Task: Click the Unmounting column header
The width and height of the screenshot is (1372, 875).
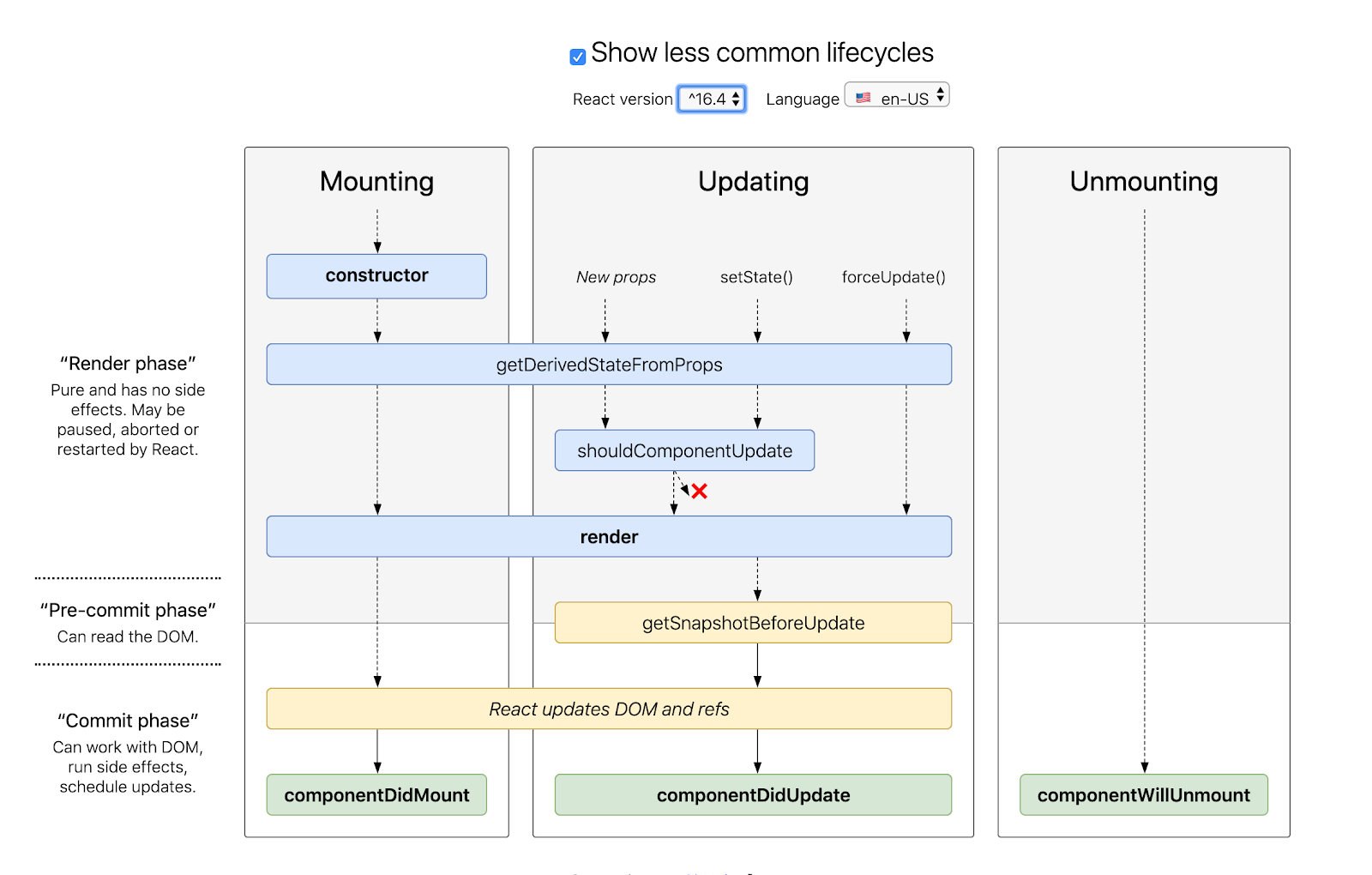Action: click(1143, 181)
